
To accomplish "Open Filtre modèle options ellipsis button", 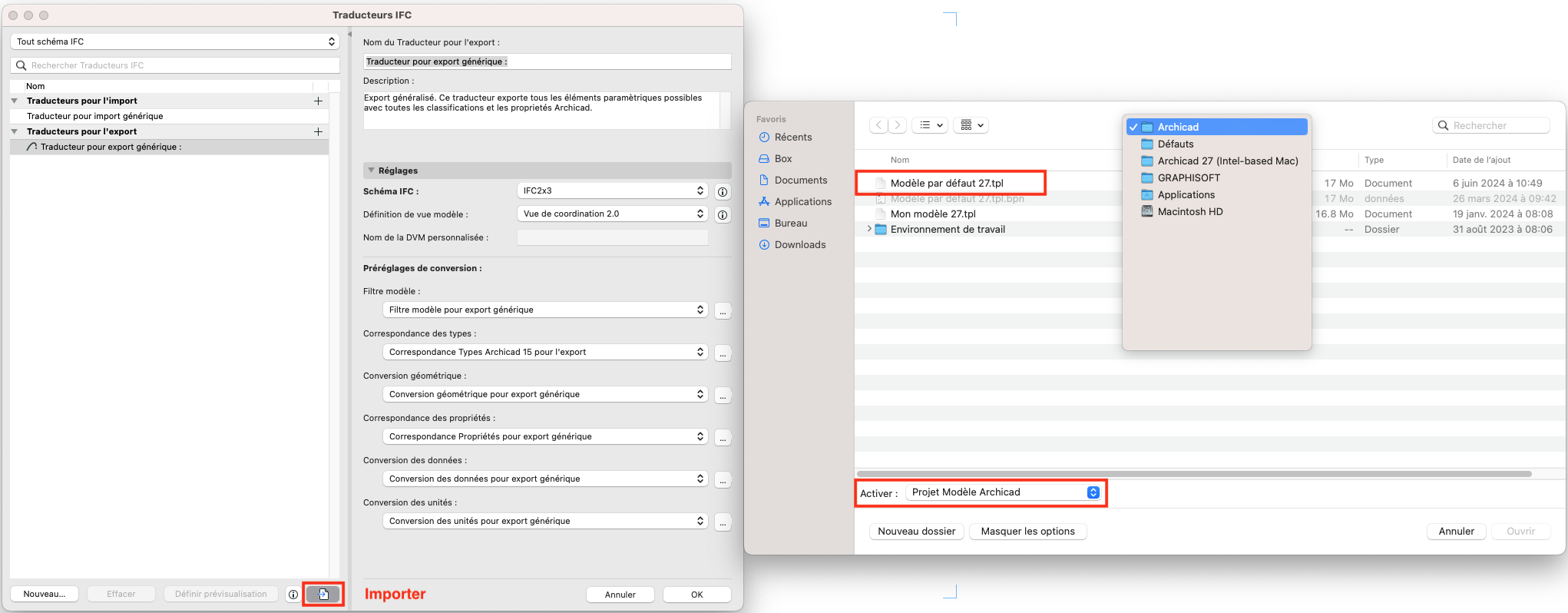I will (x=723, y=310).
